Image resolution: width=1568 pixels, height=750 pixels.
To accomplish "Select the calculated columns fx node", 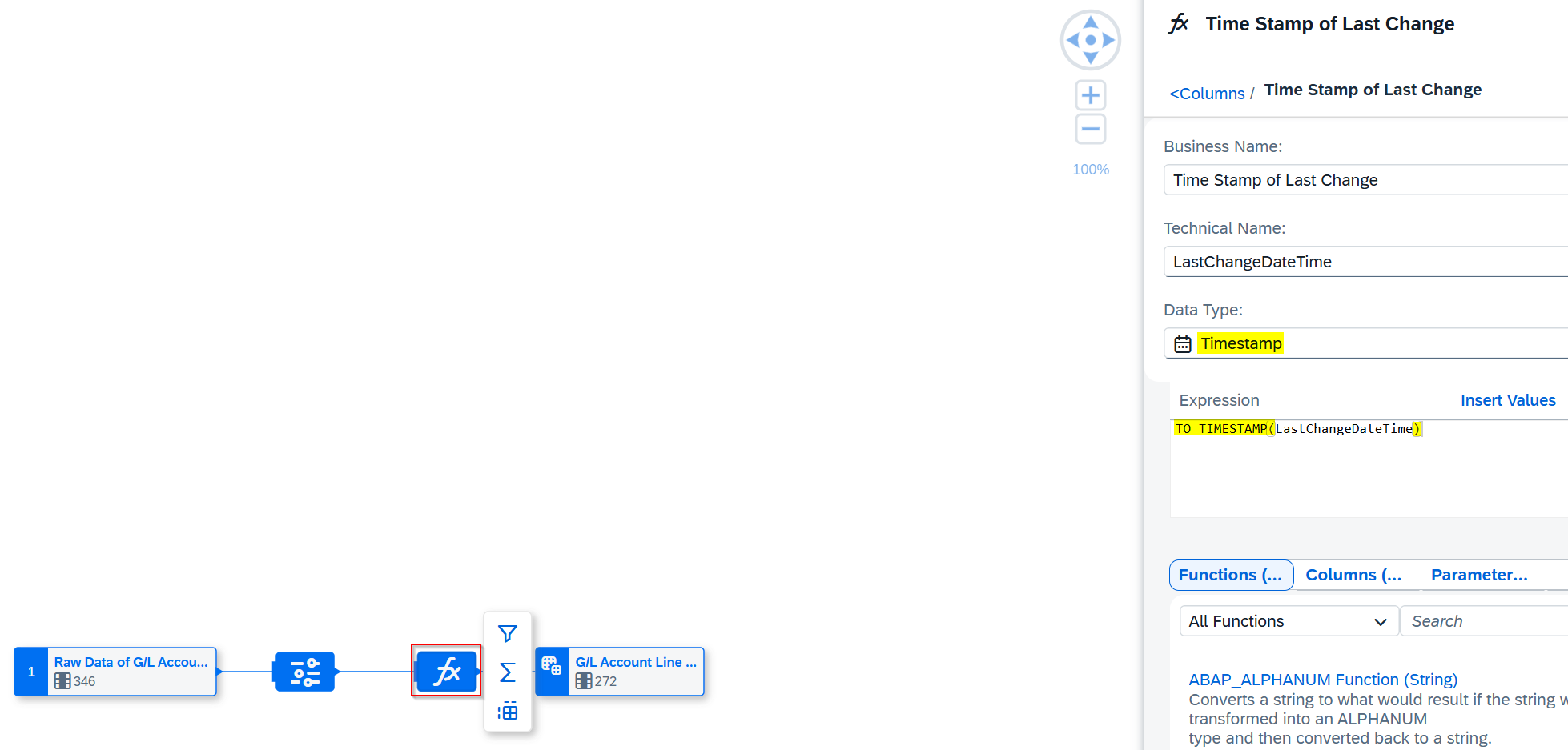I will pos(446,671).
